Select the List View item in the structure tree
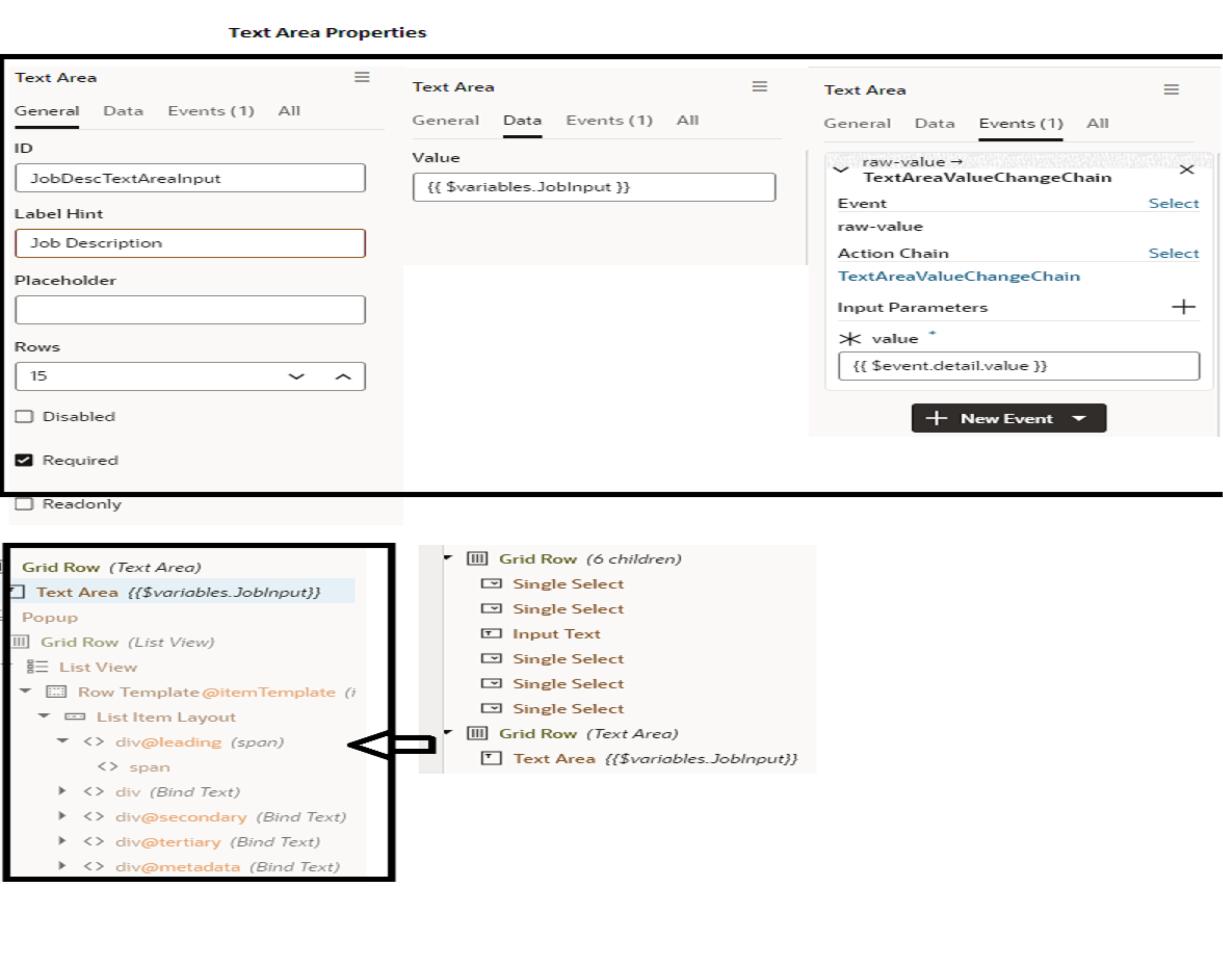The height and width of the screenshot is (980, 1223). [x=97, y=667]
